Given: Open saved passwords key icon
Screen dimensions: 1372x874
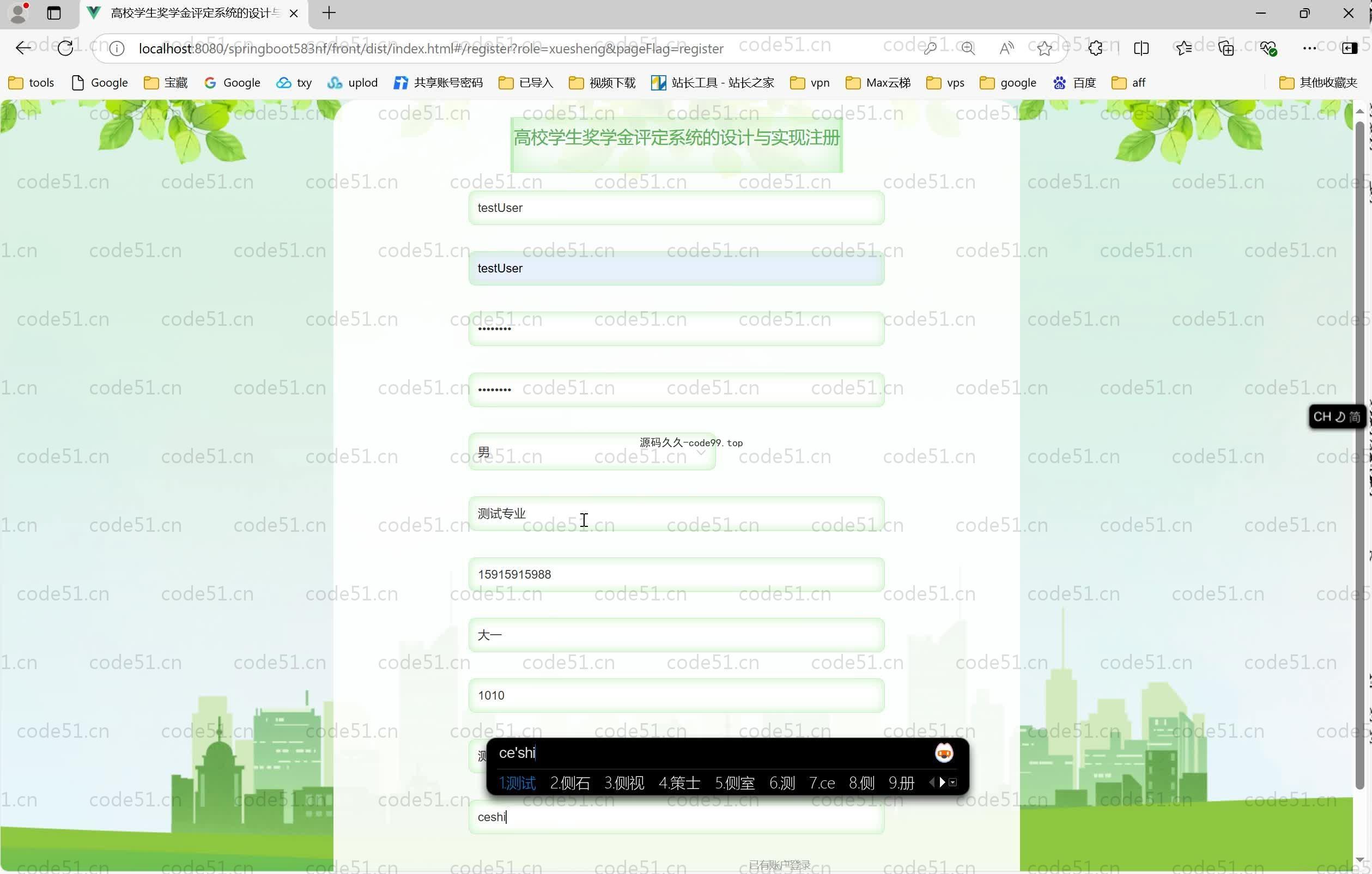Looking at the screenshot, I should coord(930,48).
